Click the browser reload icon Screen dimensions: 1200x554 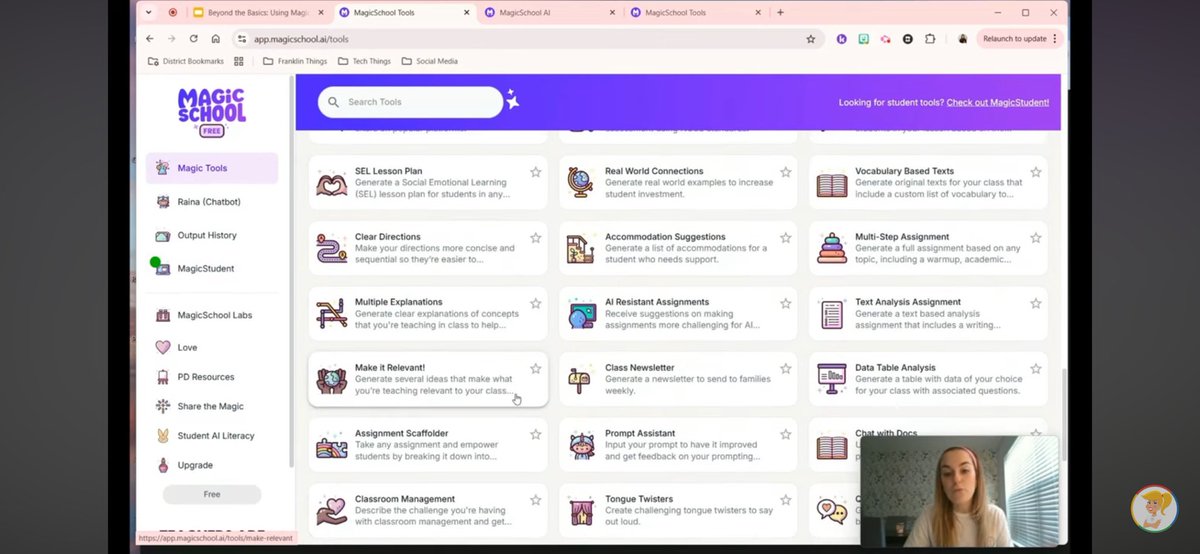point(193,39)
